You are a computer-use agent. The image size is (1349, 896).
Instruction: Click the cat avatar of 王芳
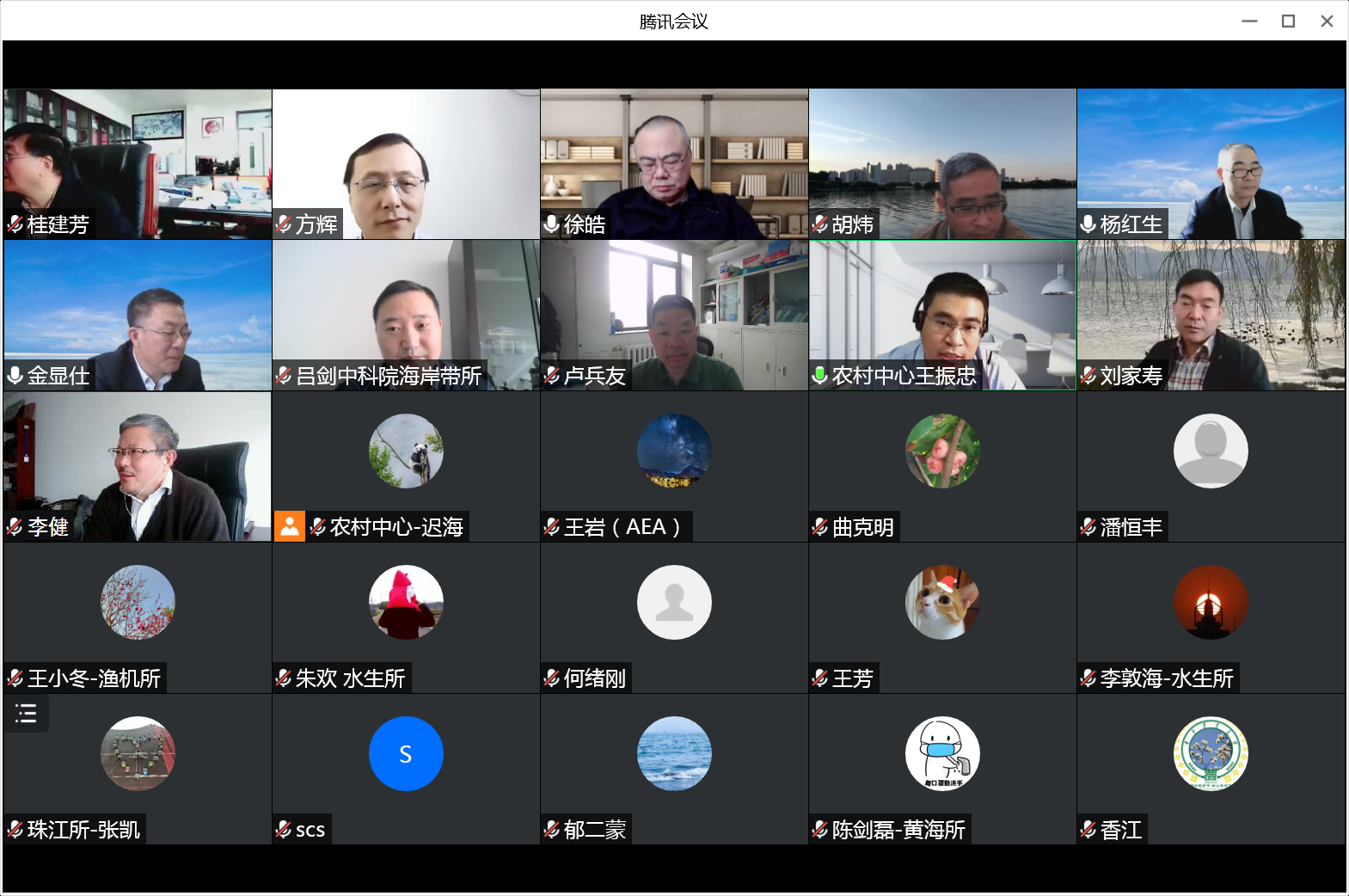(x=942, y=602)
